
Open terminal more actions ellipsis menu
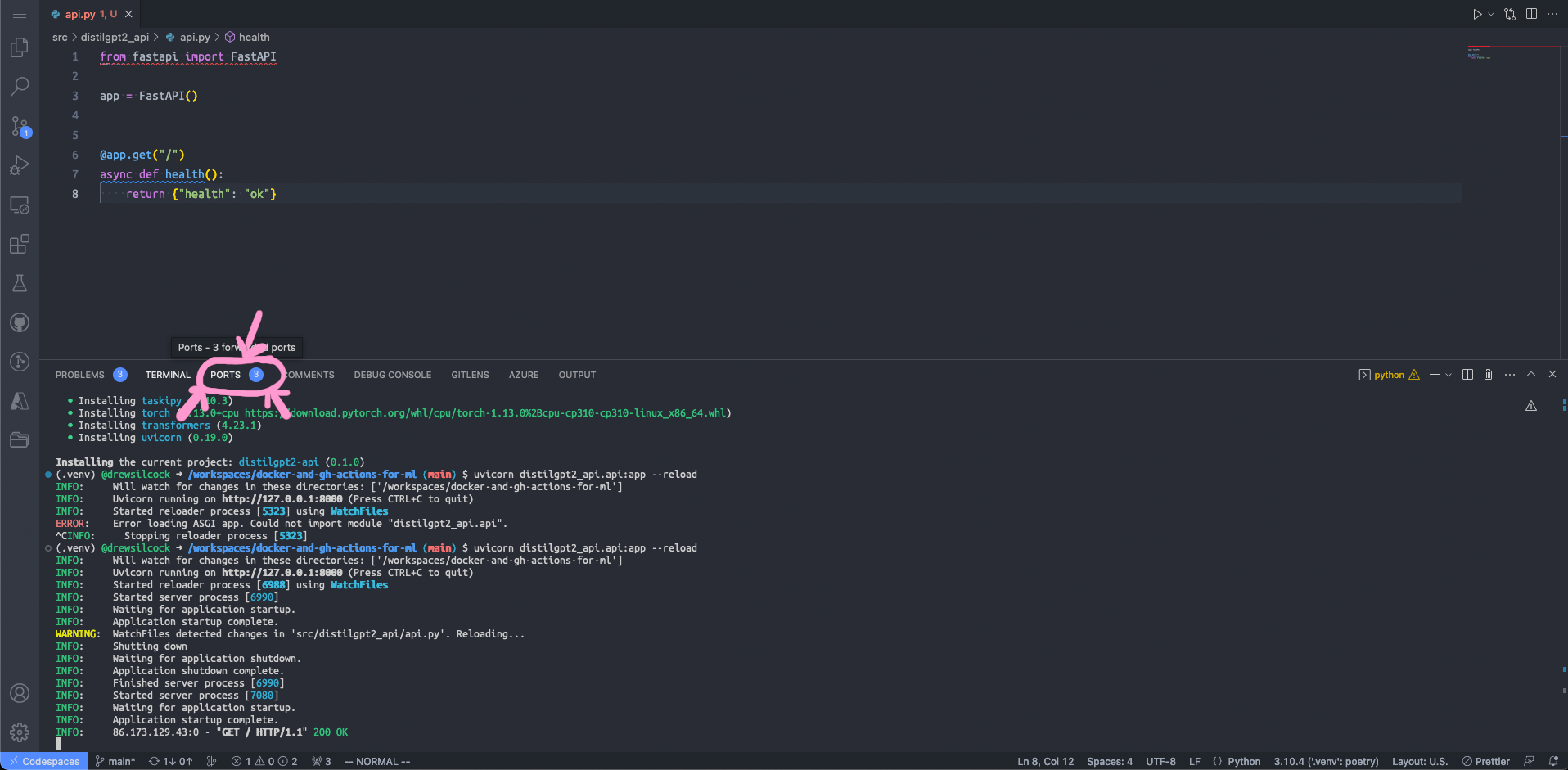click(1509, 374)
